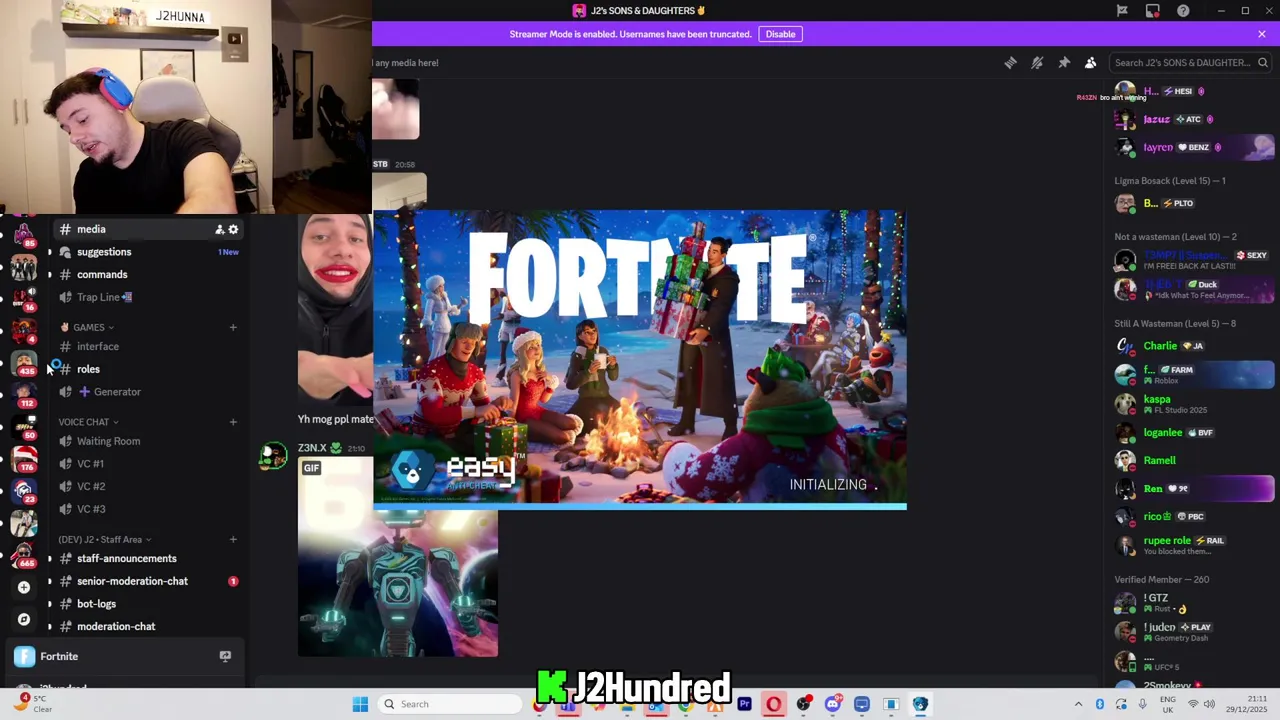Collapse the (DEV) J2 Staff Area category
This screenshot has height=720, width=1280.
(x=104, y=540)
